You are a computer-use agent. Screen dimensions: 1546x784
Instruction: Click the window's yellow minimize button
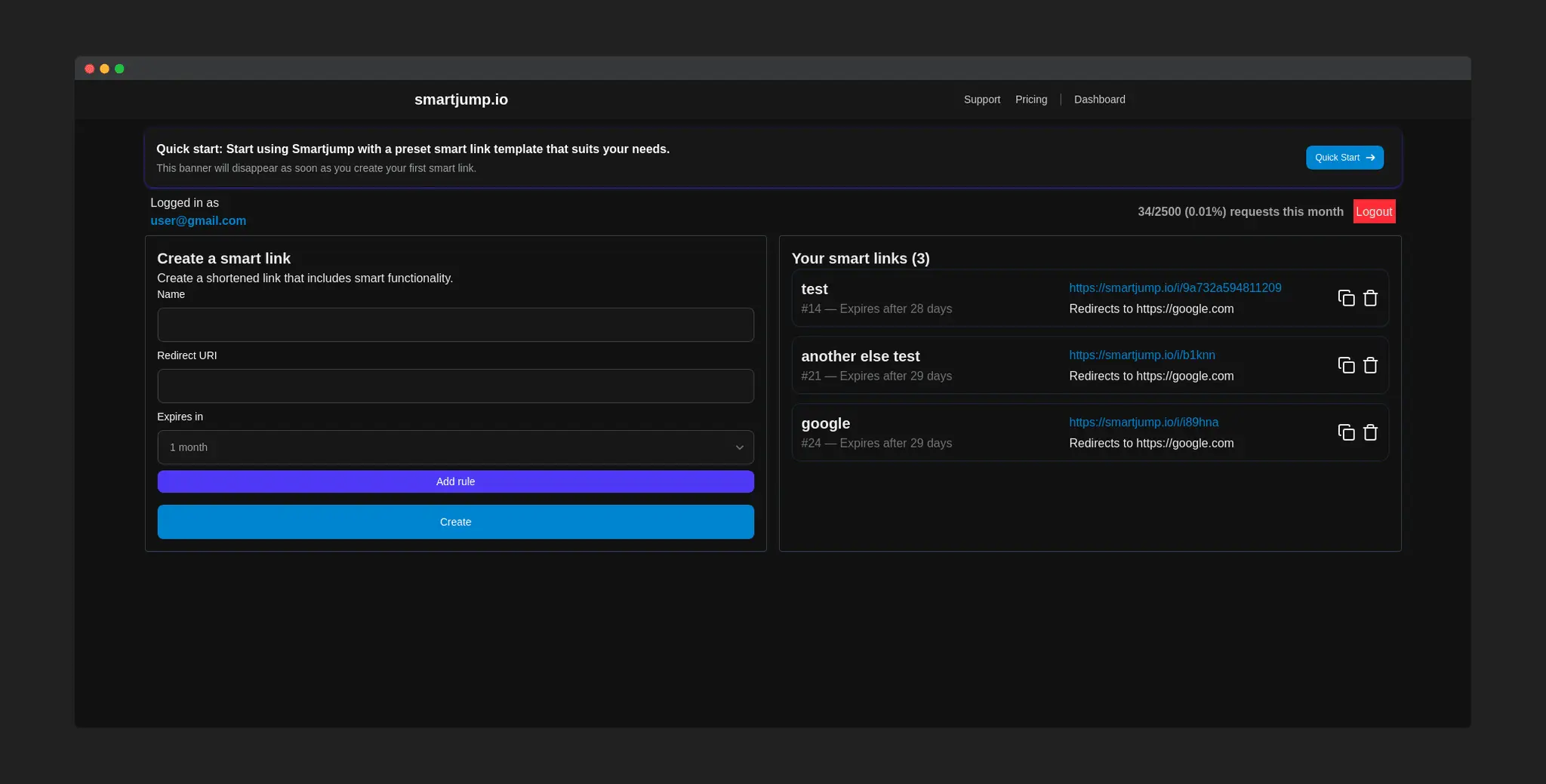pos(105,69)
